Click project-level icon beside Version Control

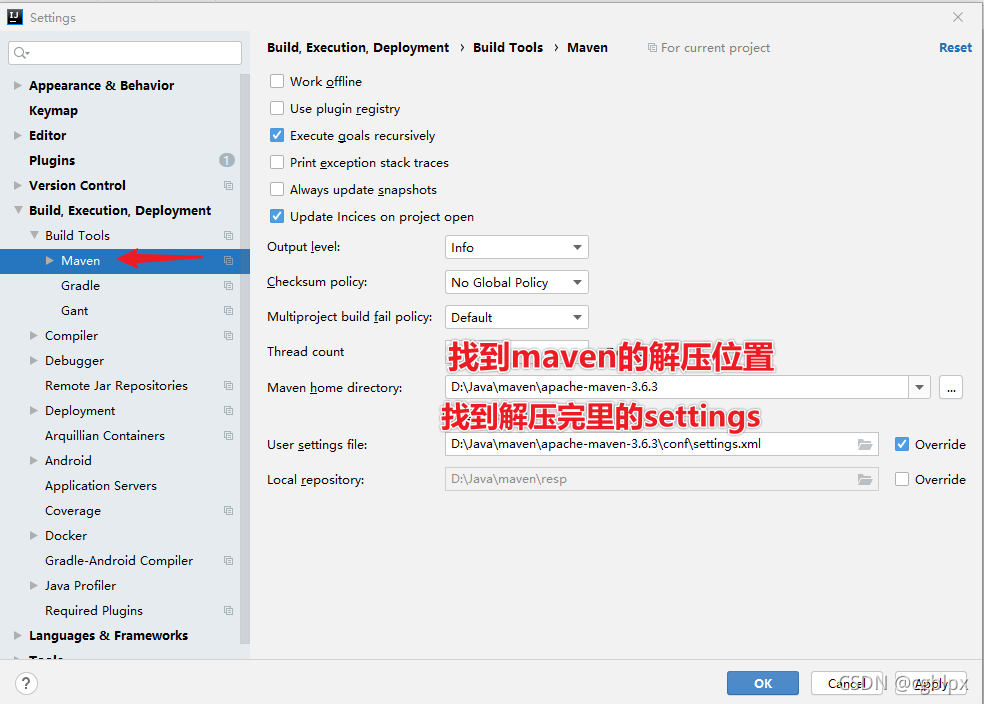tap(228, 186)
